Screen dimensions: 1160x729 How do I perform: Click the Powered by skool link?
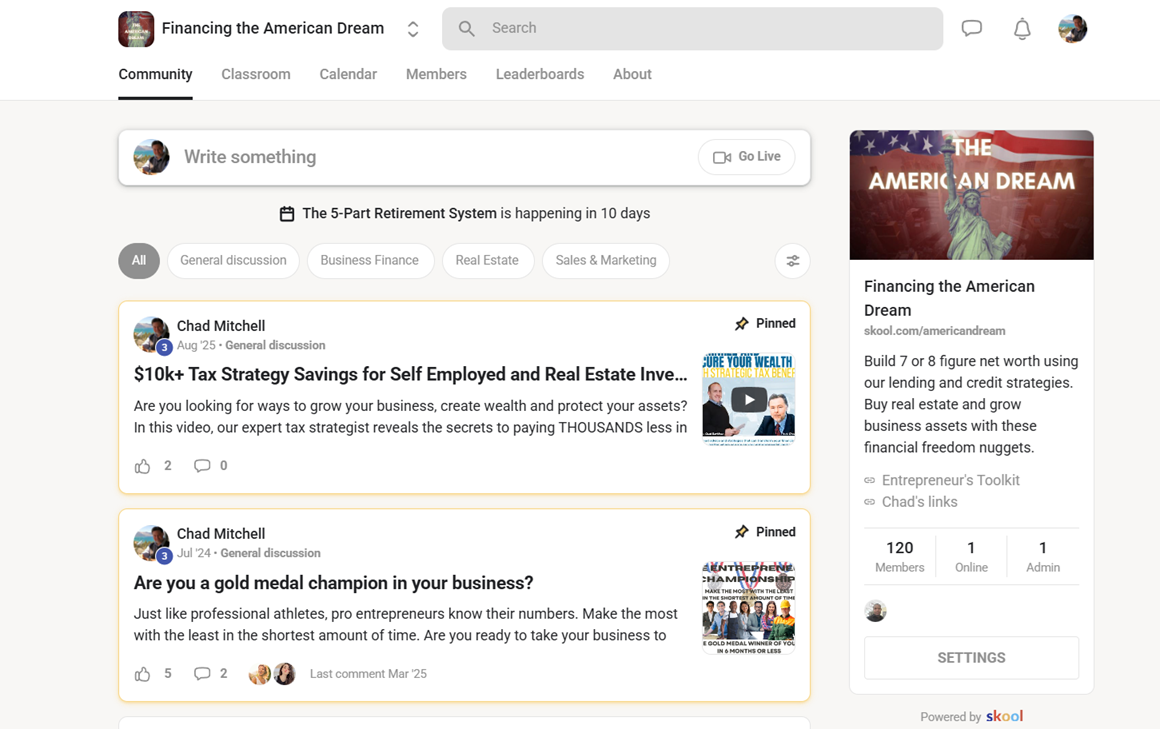point(971,716)
